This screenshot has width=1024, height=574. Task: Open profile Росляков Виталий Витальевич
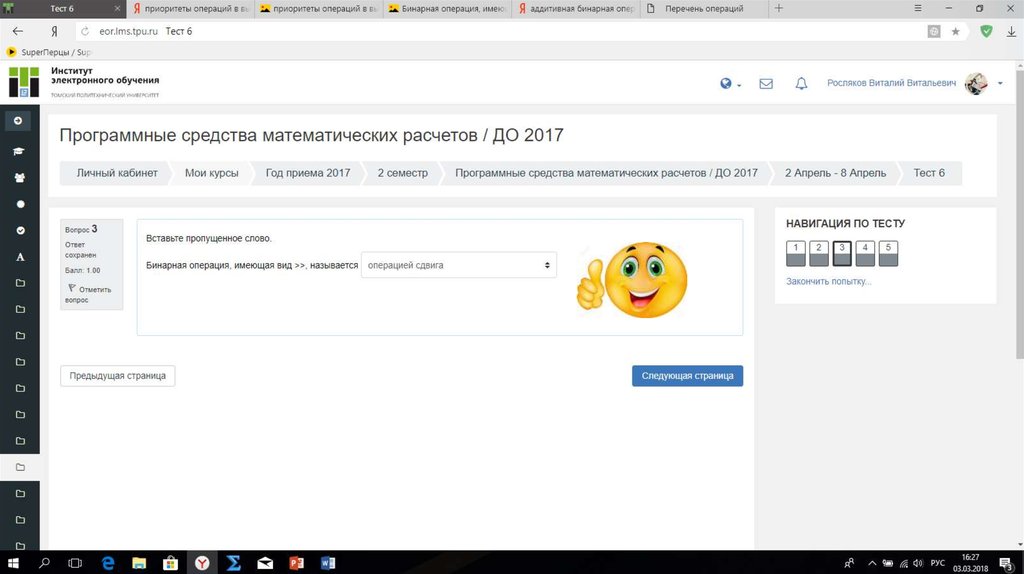click(891, 83)
